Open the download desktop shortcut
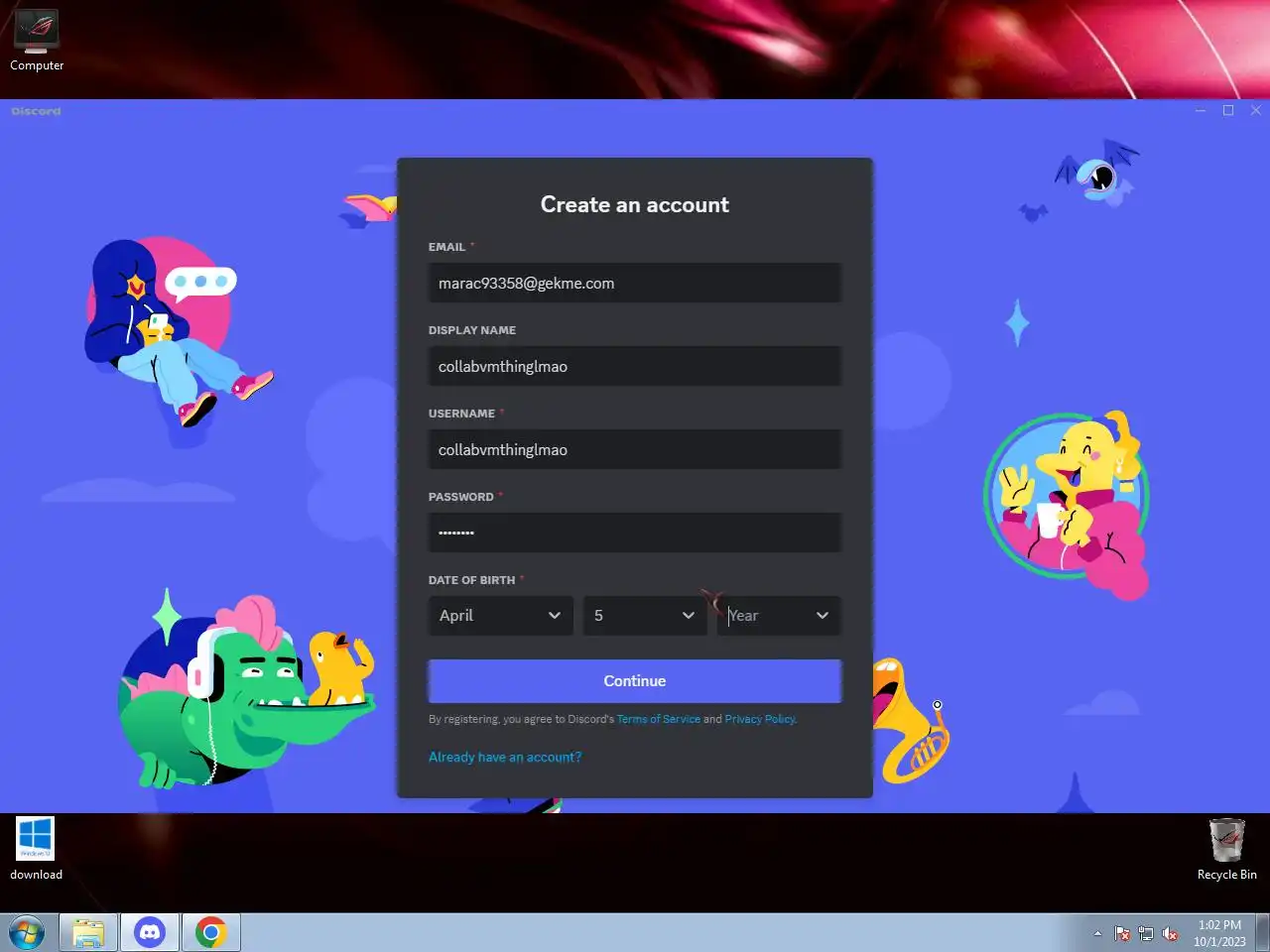 [x=36, y=848]
